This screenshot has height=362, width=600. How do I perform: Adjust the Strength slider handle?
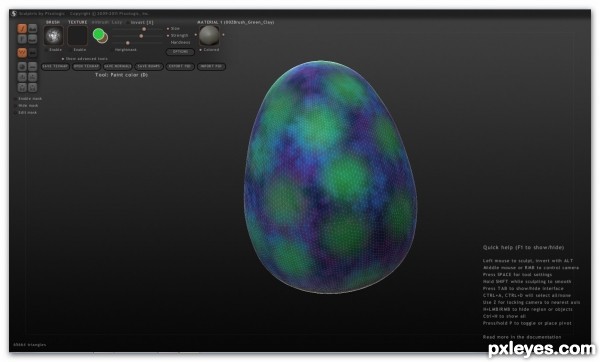click(x=141, y=36)
